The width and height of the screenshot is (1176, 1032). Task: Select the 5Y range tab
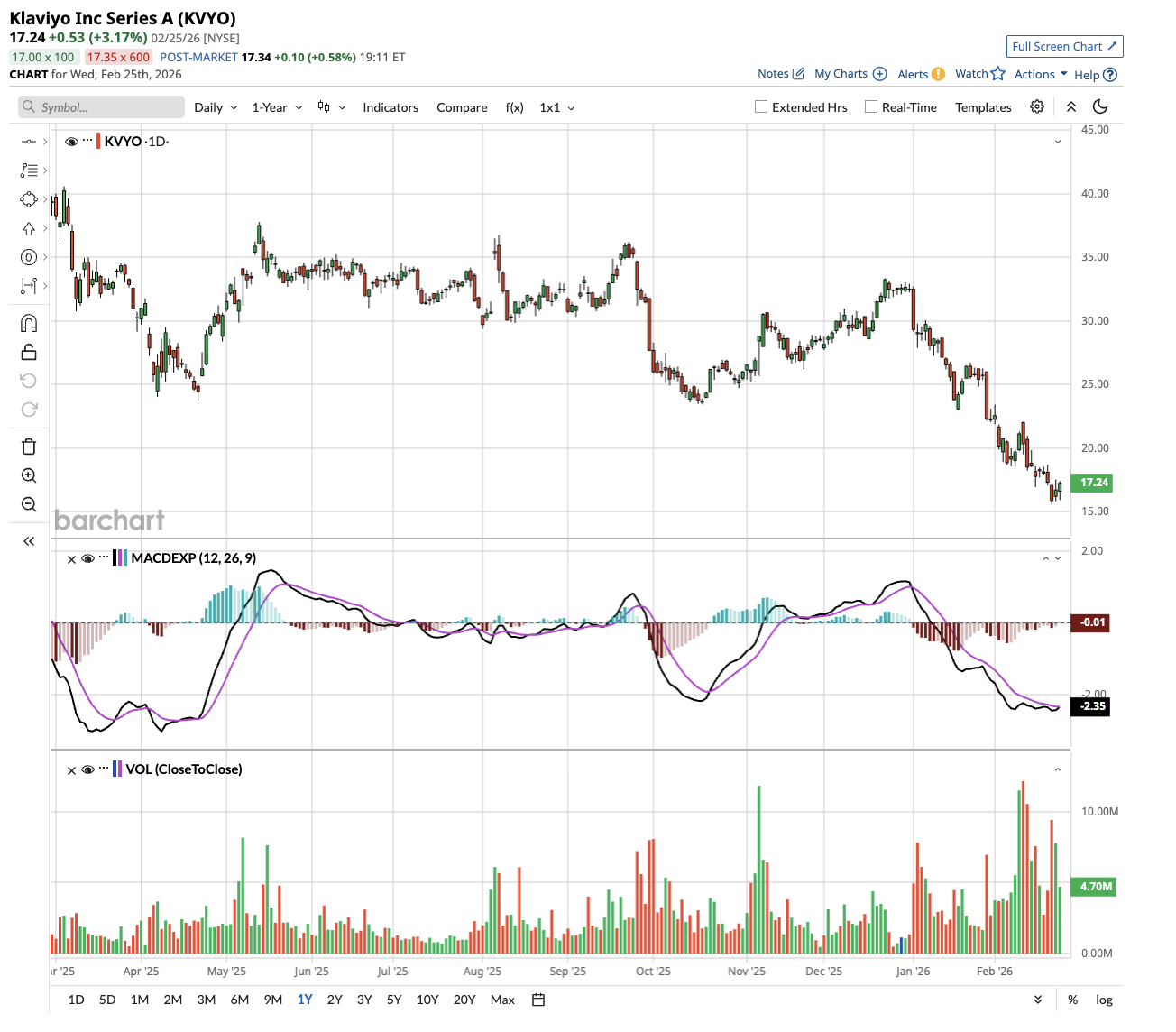click(394, 1000)
